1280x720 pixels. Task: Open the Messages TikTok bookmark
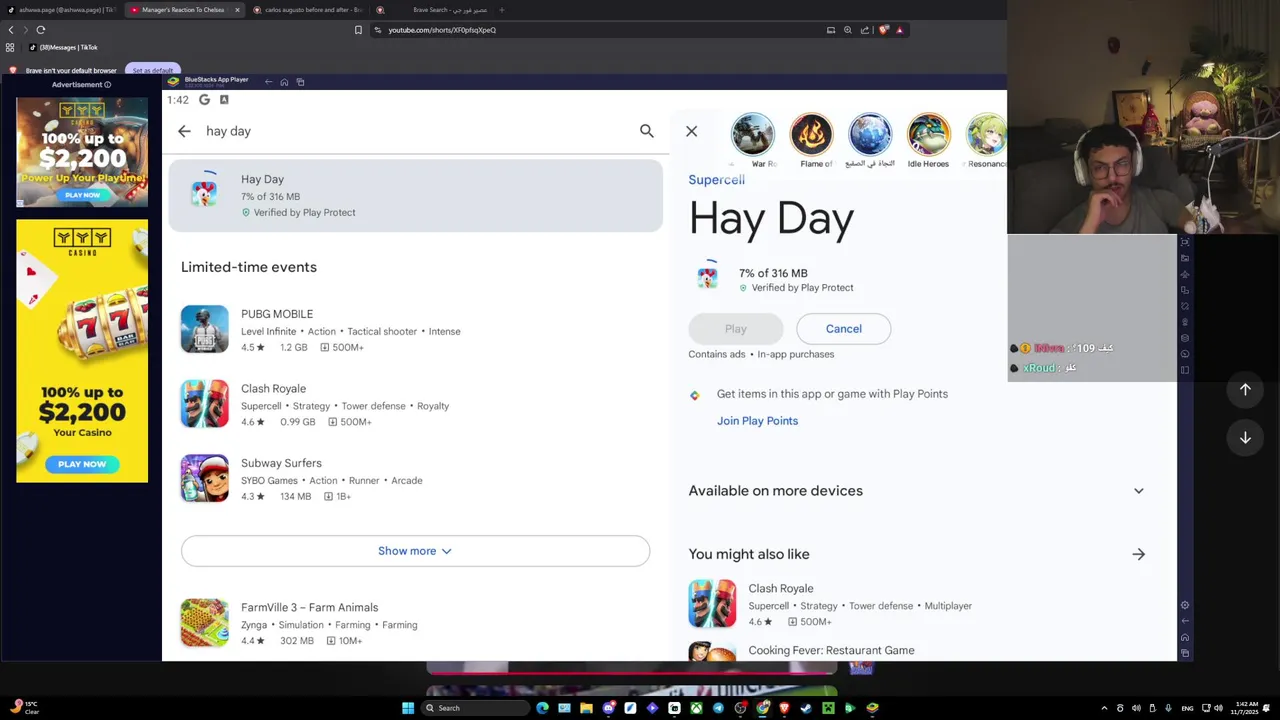point(63,47)
